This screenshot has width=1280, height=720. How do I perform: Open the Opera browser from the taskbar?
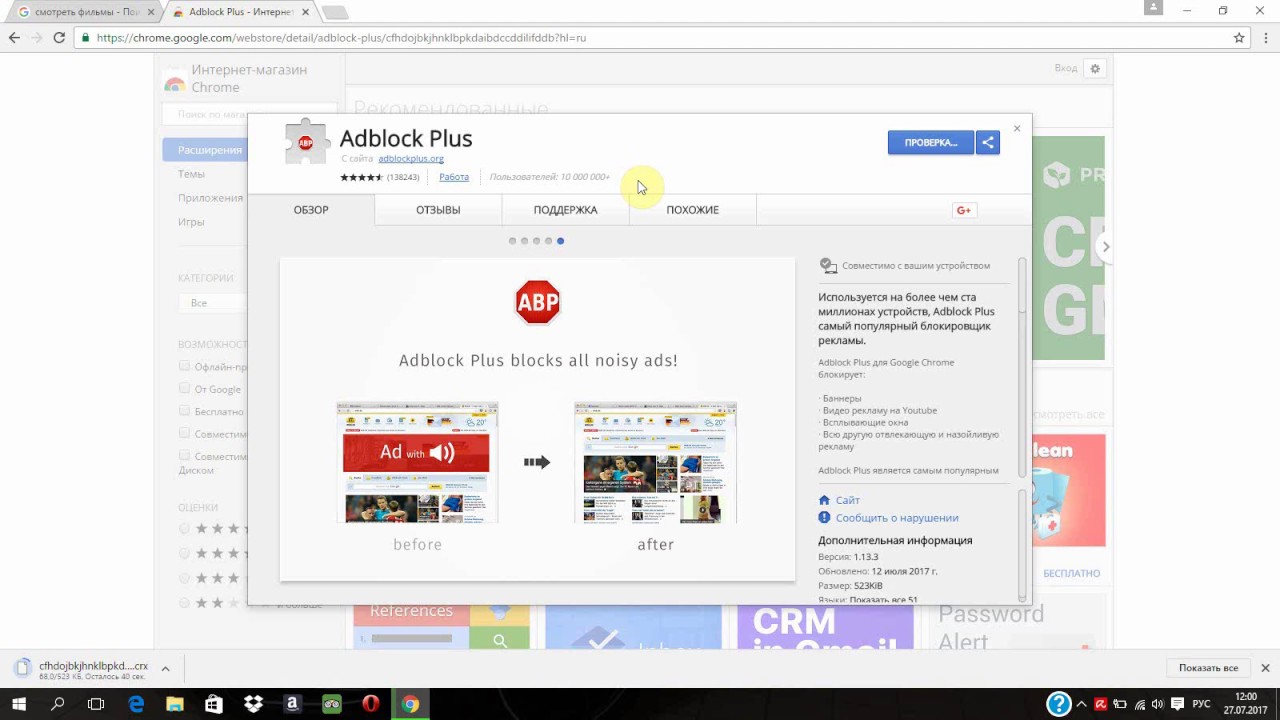click(x=370, y=704)
